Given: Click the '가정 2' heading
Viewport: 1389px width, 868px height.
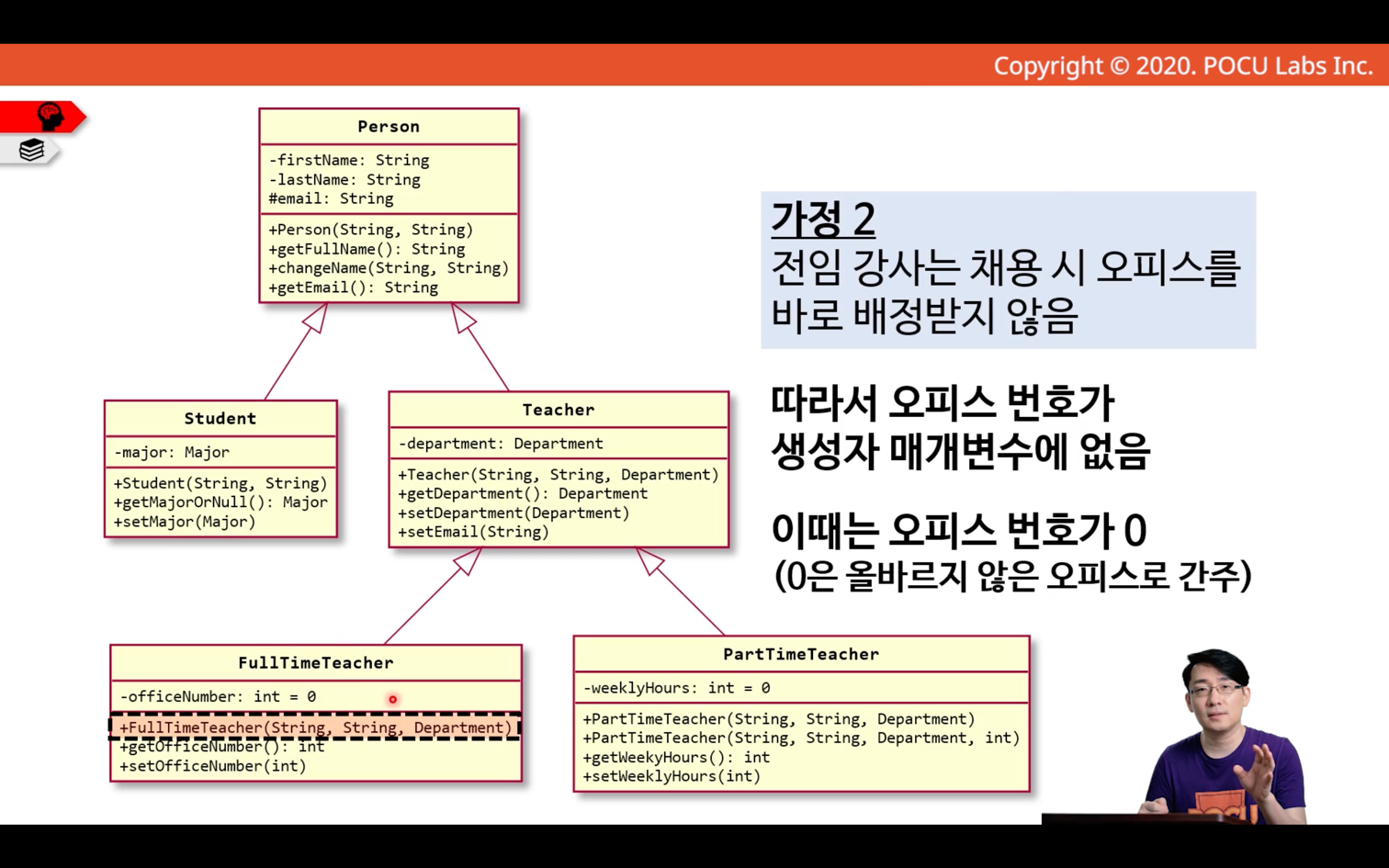Looking at the screenshot, I should pos(823,219).
